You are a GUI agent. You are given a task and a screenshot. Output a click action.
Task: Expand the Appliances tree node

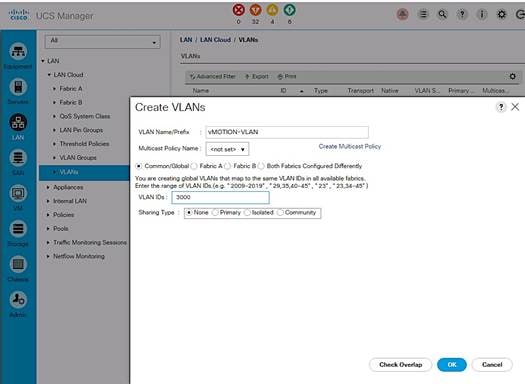[48, 187]
